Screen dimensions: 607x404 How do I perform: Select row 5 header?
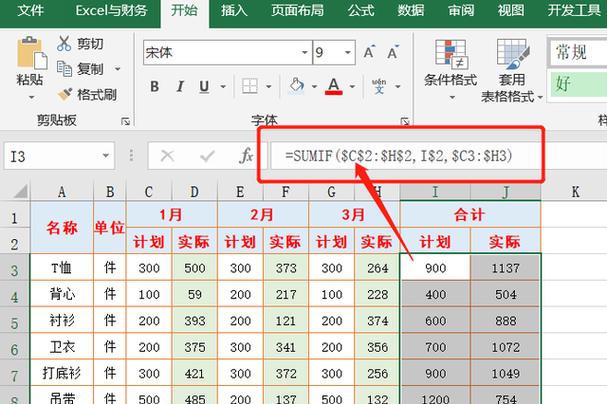[15, 321]
